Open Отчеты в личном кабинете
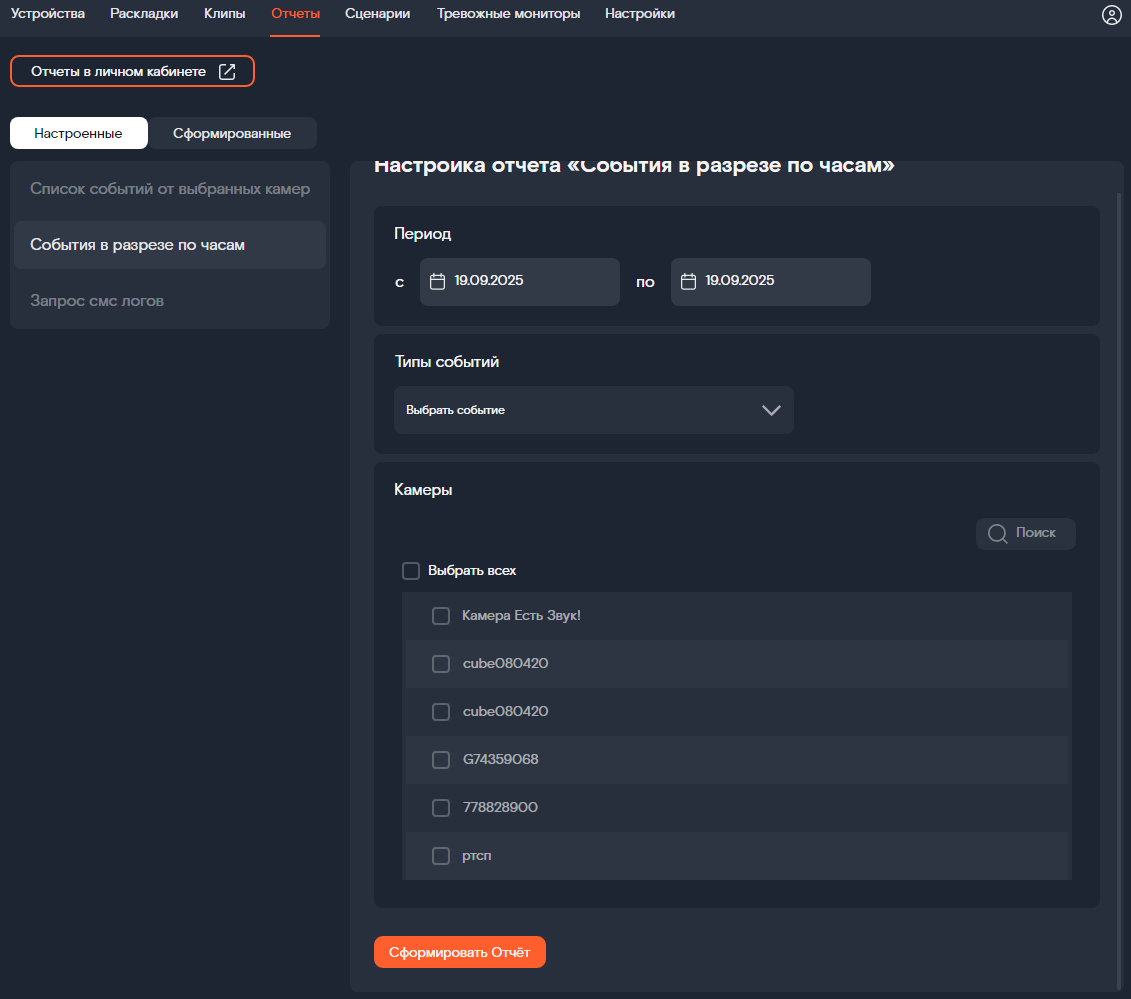Viewport: 1131px width, 999px height. (132, 71)
